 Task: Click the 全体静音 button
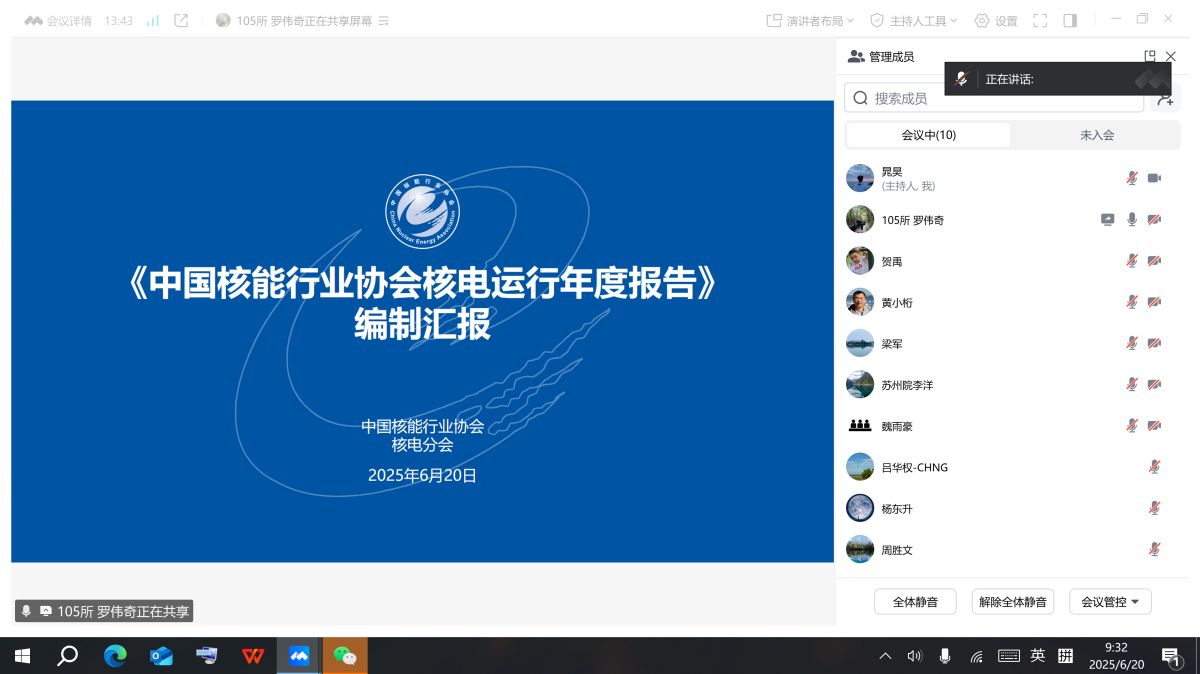click(915, 602)
